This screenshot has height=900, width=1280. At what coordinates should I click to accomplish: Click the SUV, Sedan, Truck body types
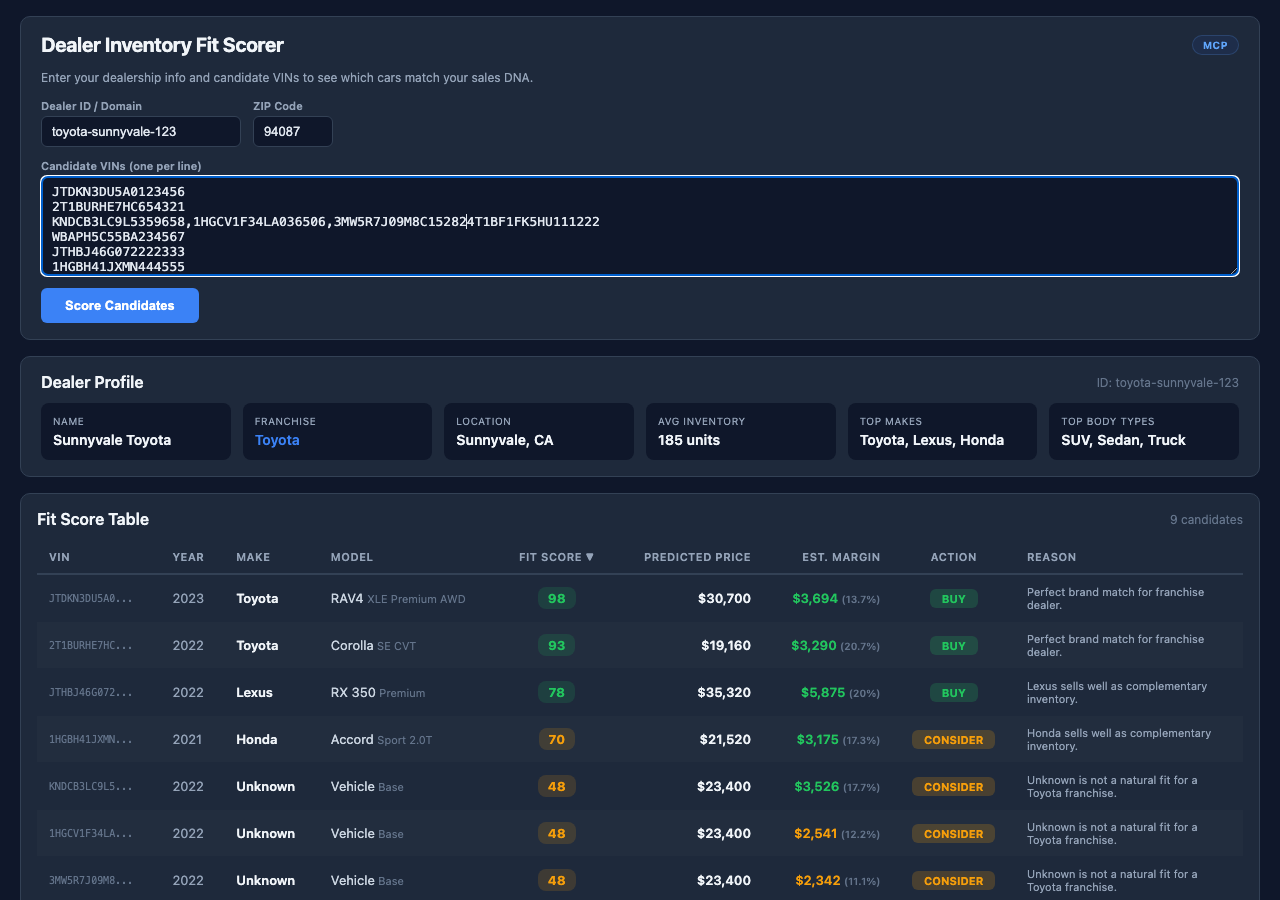[1123, 440]
